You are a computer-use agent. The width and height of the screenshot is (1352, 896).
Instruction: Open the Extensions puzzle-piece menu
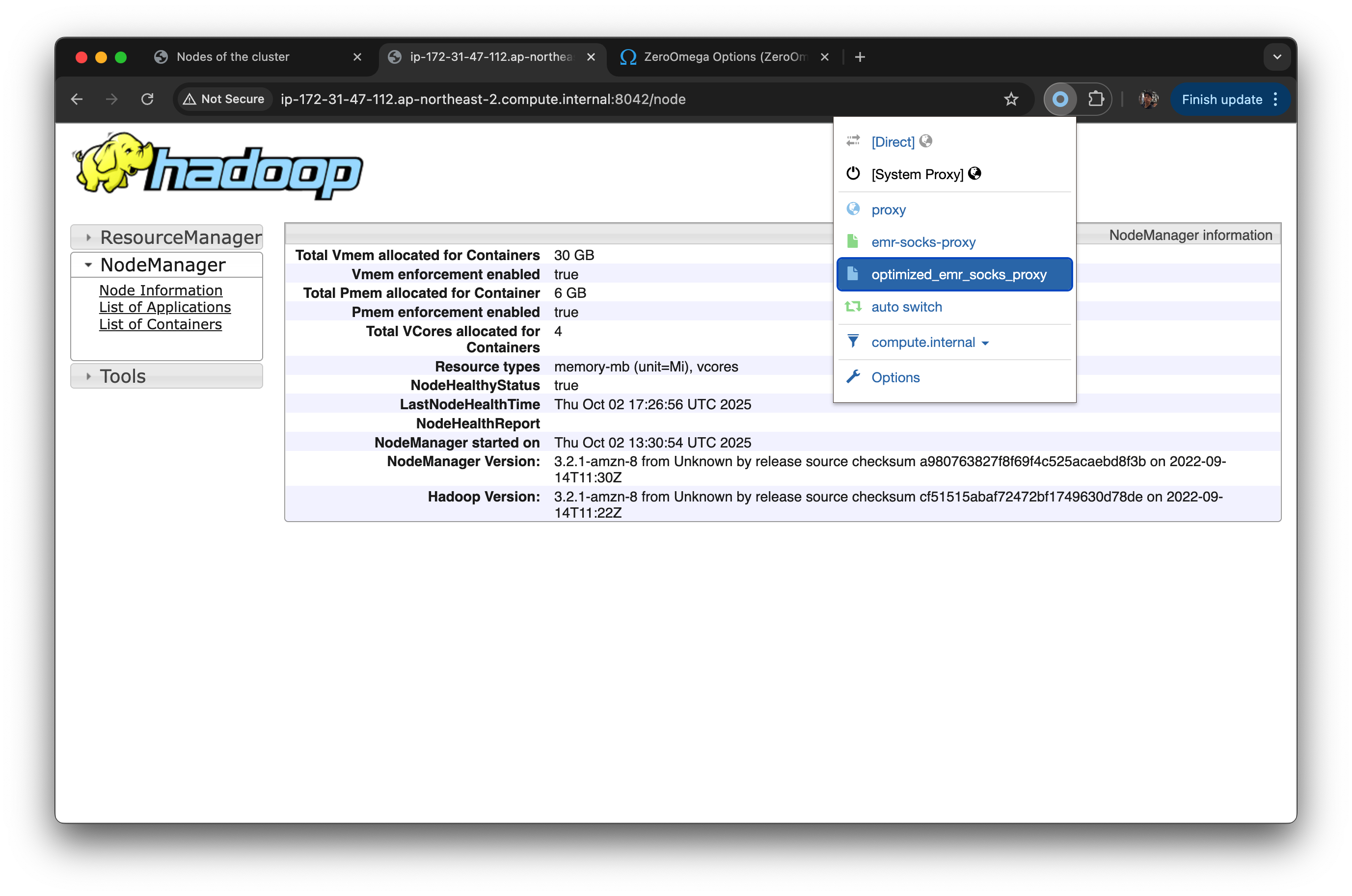[1095, 100]
